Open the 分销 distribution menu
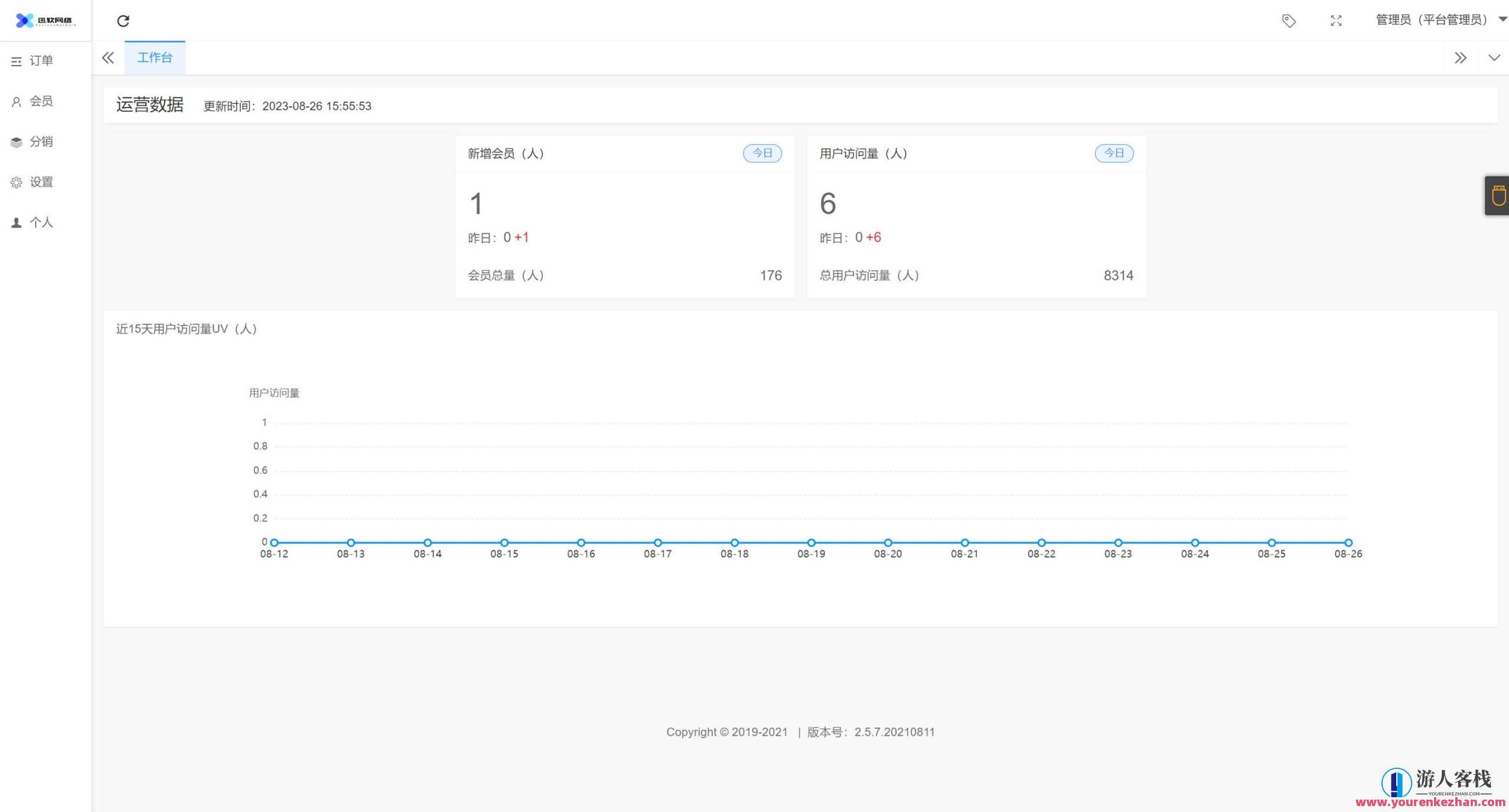Image resolution: width=1509 pixels, height=812 pixels. pos(41,142)
